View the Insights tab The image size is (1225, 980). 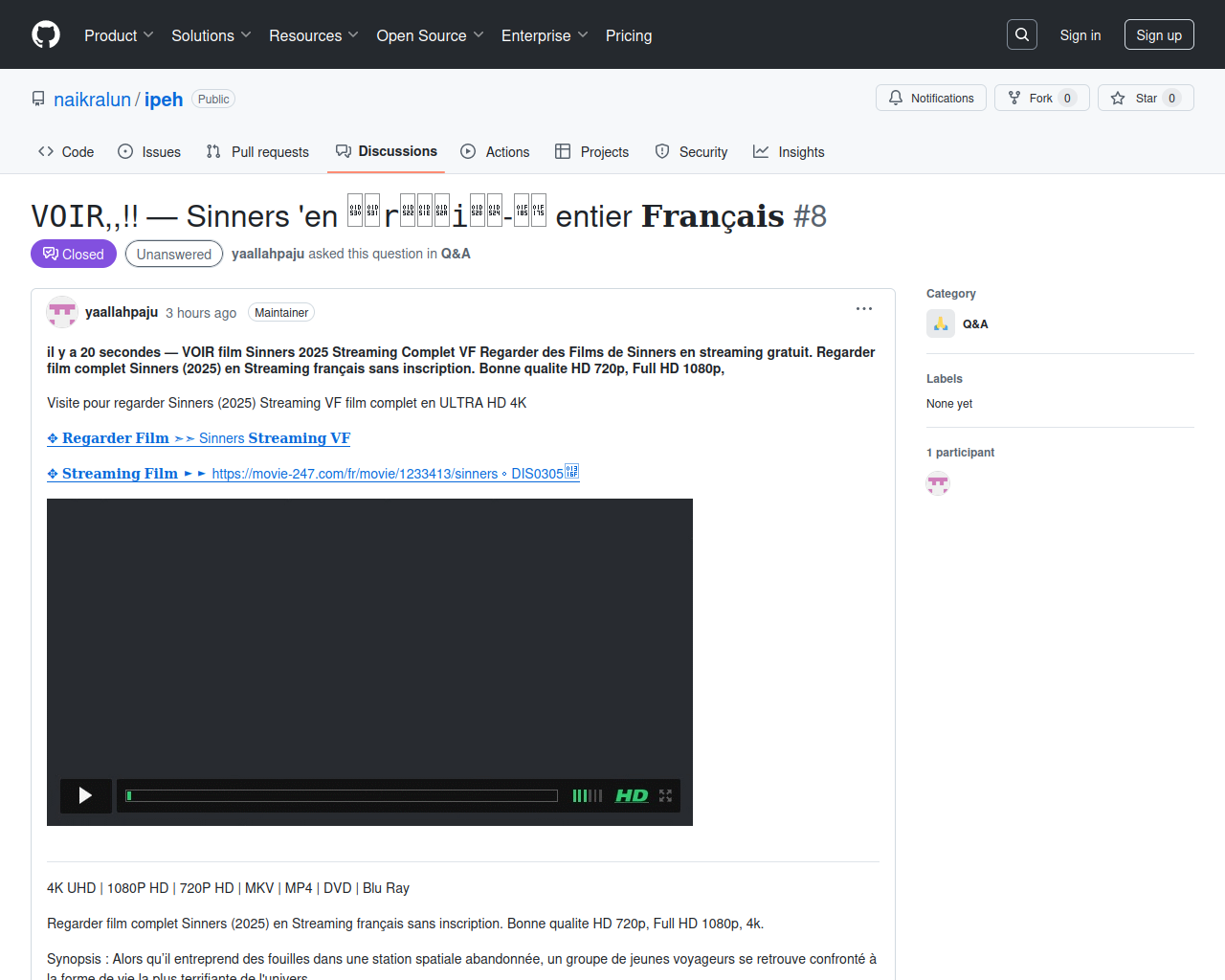[789, 152]
